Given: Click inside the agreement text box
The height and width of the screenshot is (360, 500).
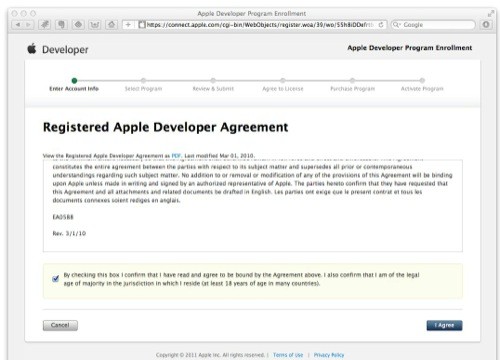Looking at the screenshot, I should (253, 206).
